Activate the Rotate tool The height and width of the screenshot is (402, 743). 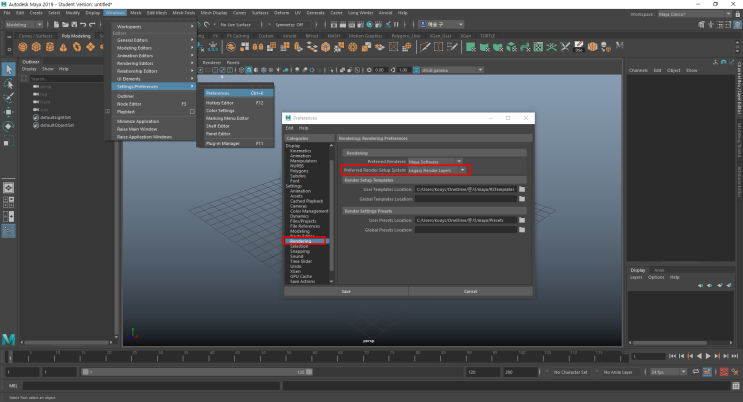coord(9,127)
